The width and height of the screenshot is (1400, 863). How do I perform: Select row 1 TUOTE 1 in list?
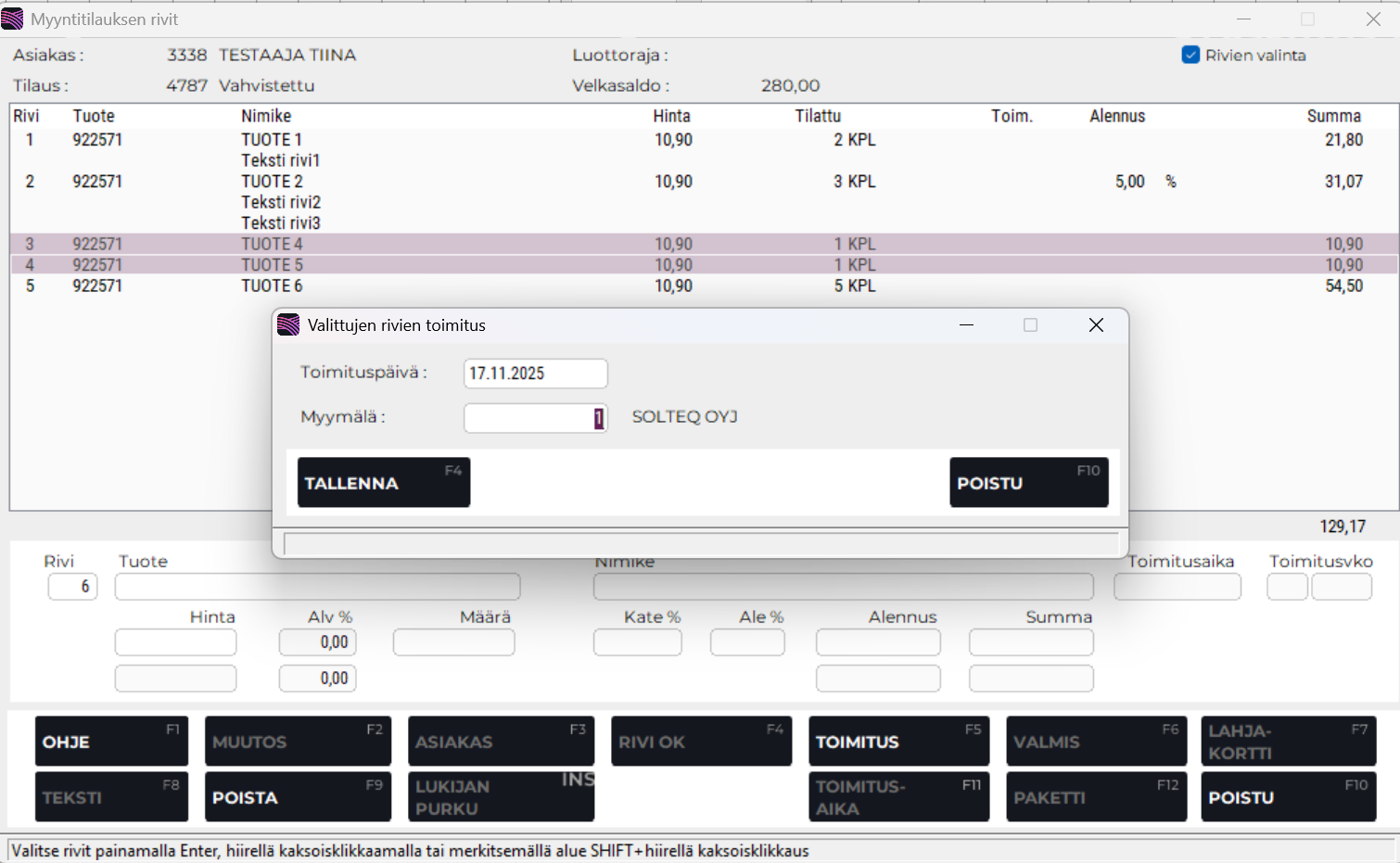coord(272,140)
